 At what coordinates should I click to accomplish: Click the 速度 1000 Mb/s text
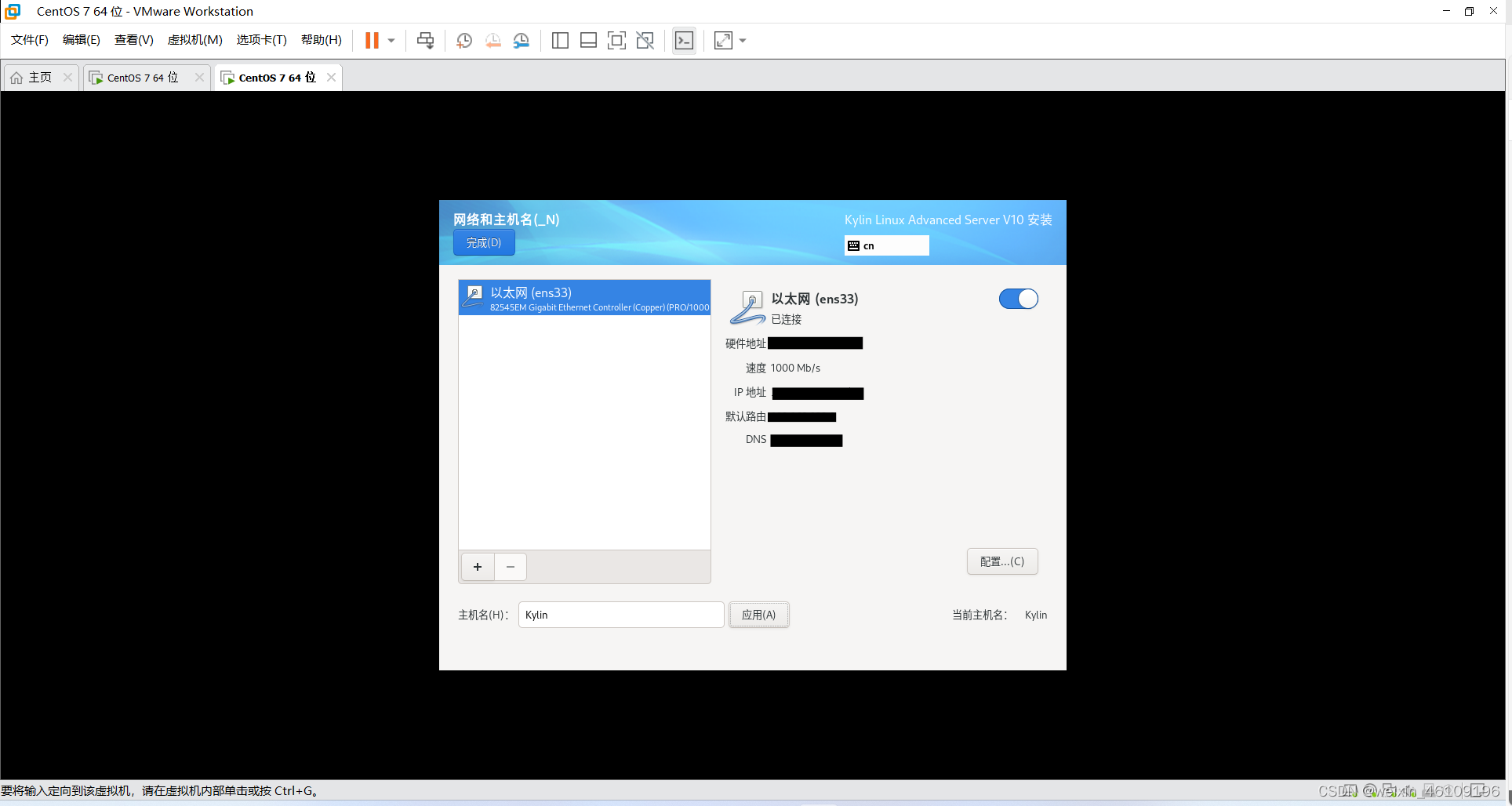point(783,368)
